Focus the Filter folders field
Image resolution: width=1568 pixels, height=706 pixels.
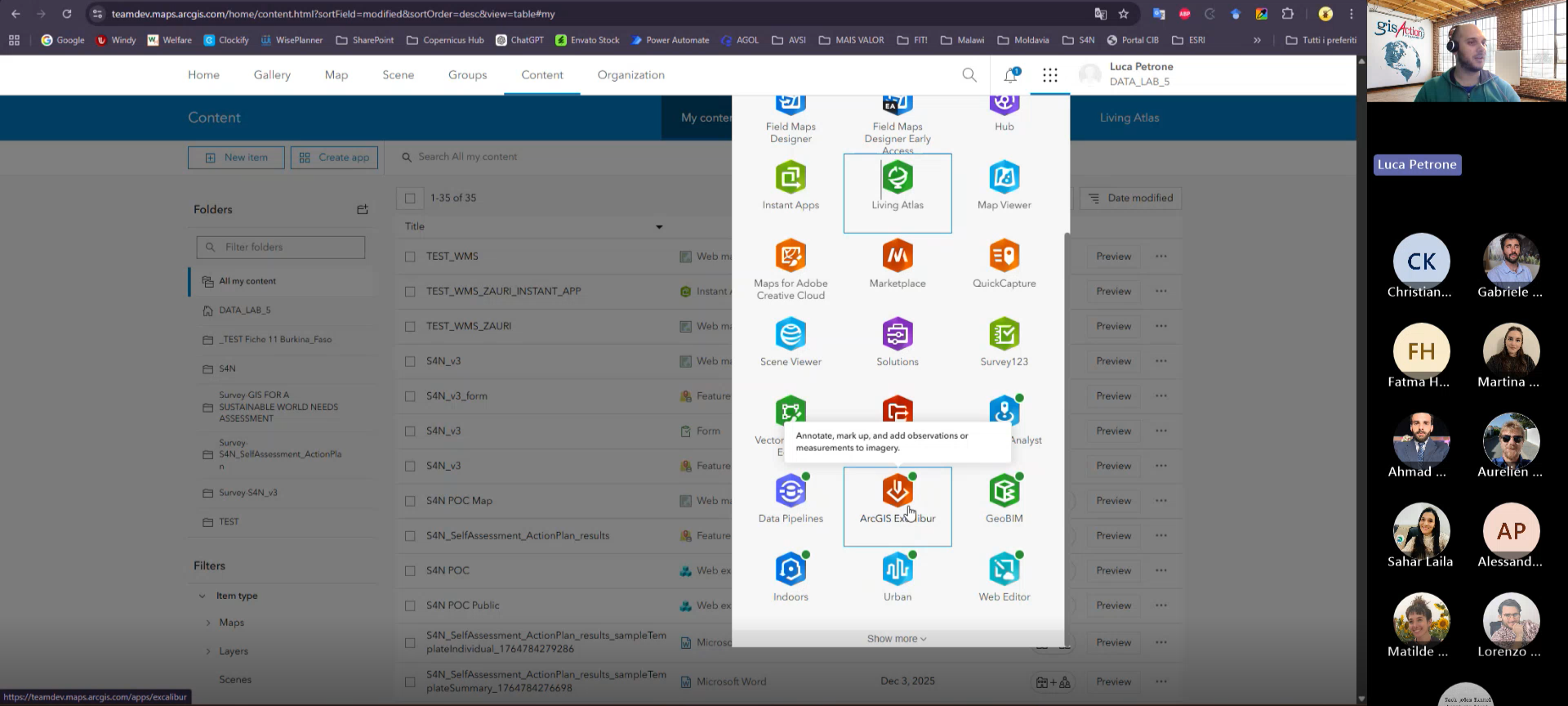coord(281,247)
